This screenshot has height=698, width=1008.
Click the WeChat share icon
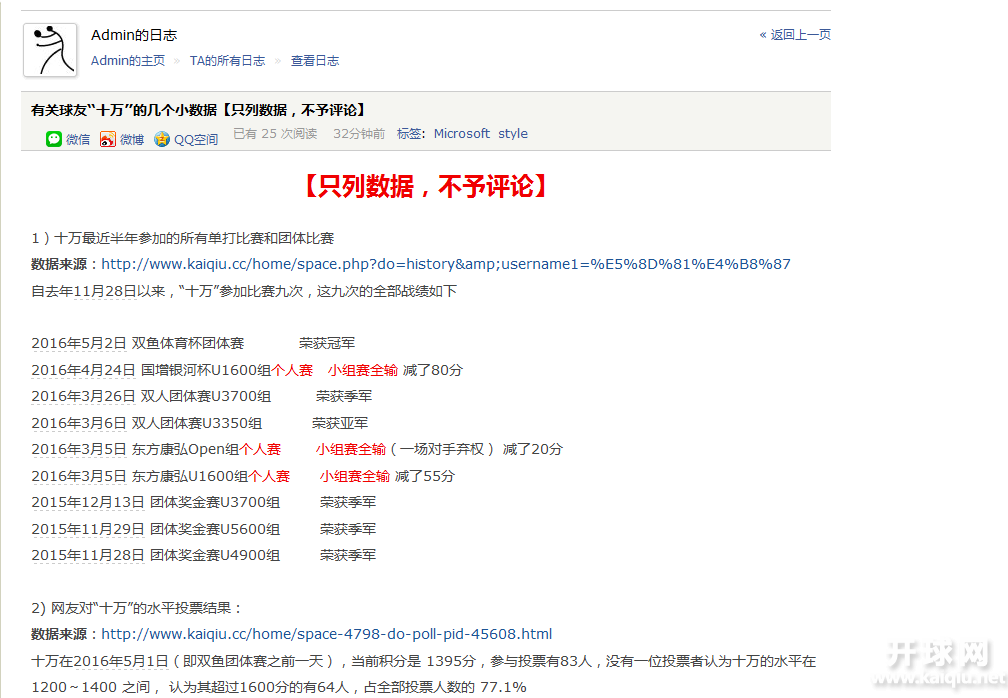[x=54, y=139]
